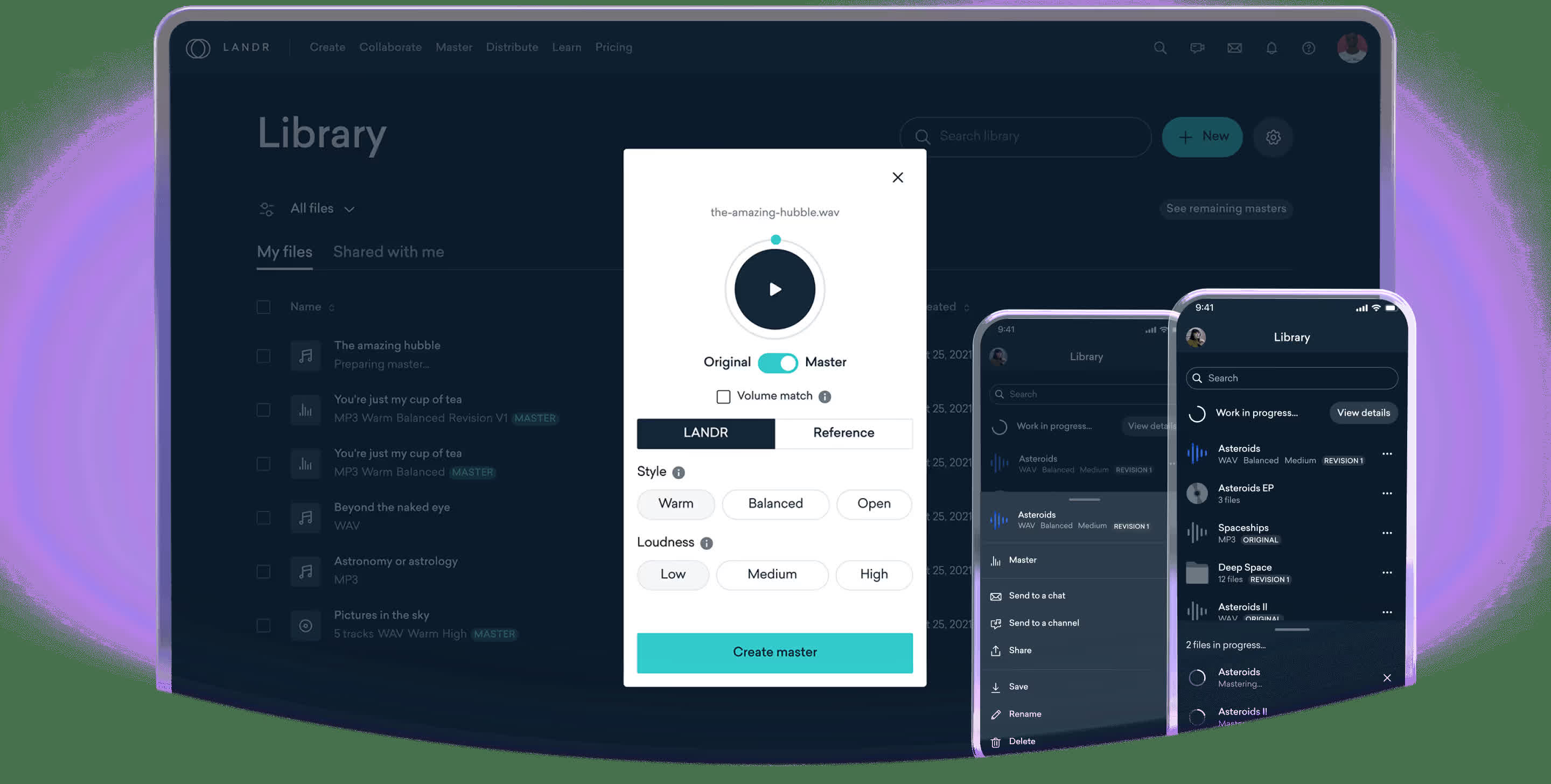This screenshot has width=1551, height=784.
Task: Click info icon next to Style
Action: coord(679,472)
